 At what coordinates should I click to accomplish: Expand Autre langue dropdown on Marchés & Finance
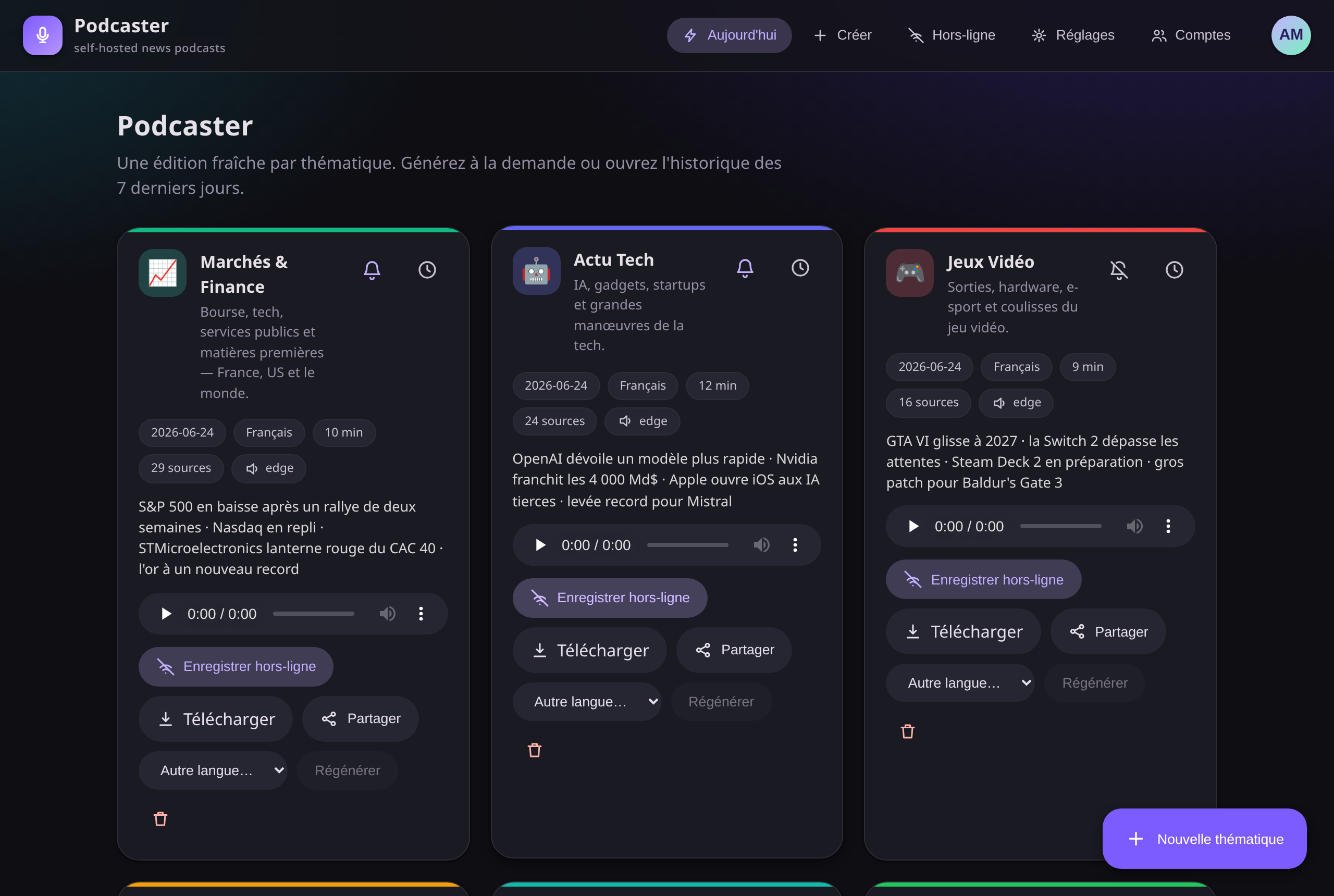click(x=213, y=770)
